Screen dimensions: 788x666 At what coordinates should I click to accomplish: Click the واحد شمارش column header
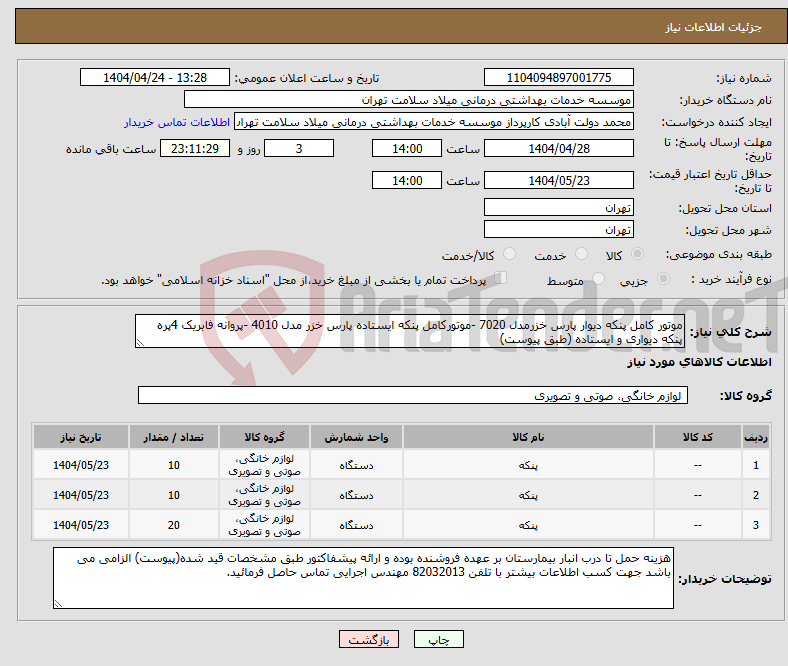click(x=356, y=437)
